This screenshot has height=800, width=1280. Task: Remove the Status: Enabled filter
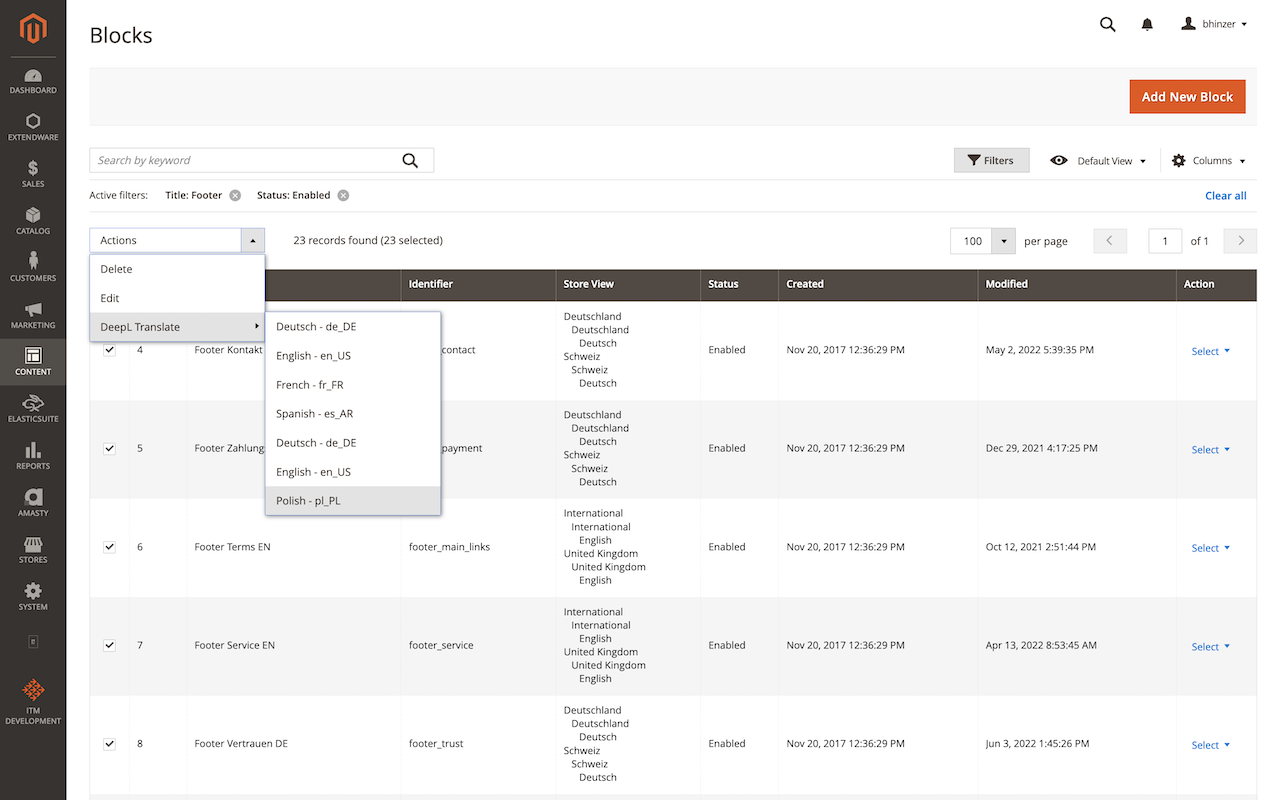[343, 196]
